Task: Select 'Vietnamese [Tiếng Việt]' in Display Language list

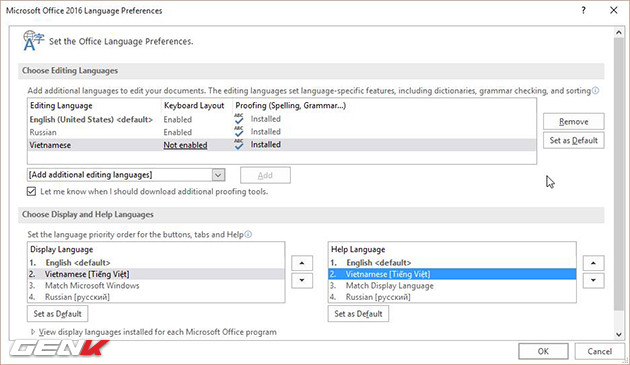Action: [x=156, y=274]
